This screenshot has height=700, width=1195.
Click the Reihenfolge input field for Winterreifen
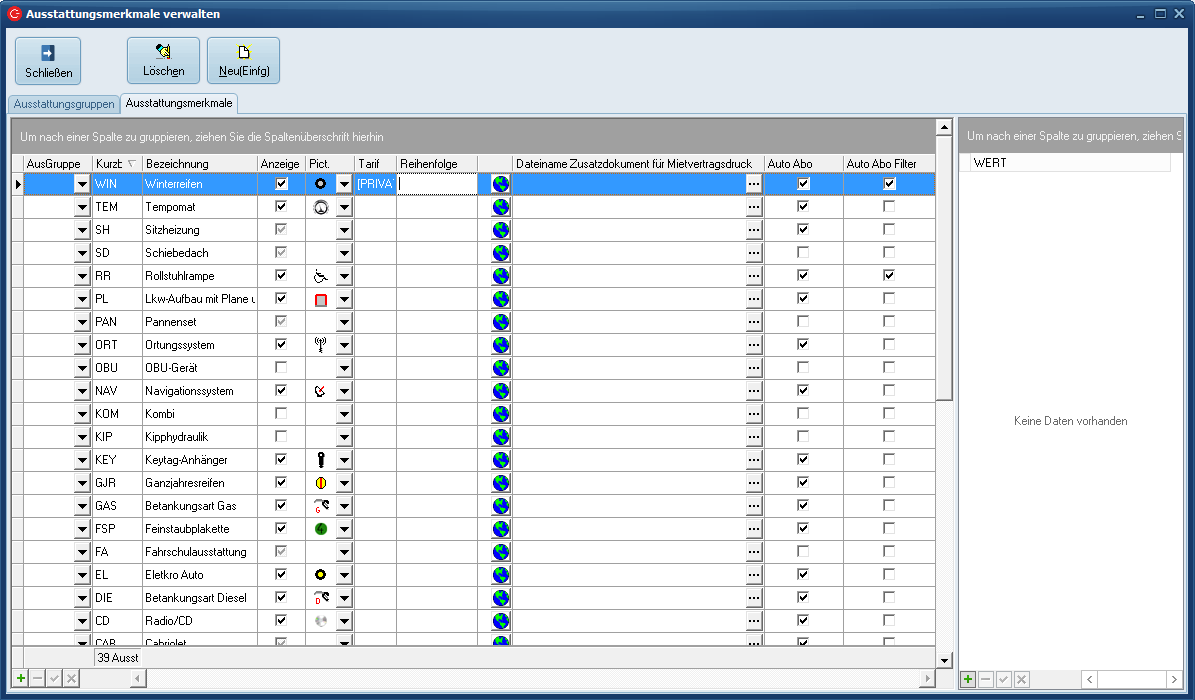(436, 184)
